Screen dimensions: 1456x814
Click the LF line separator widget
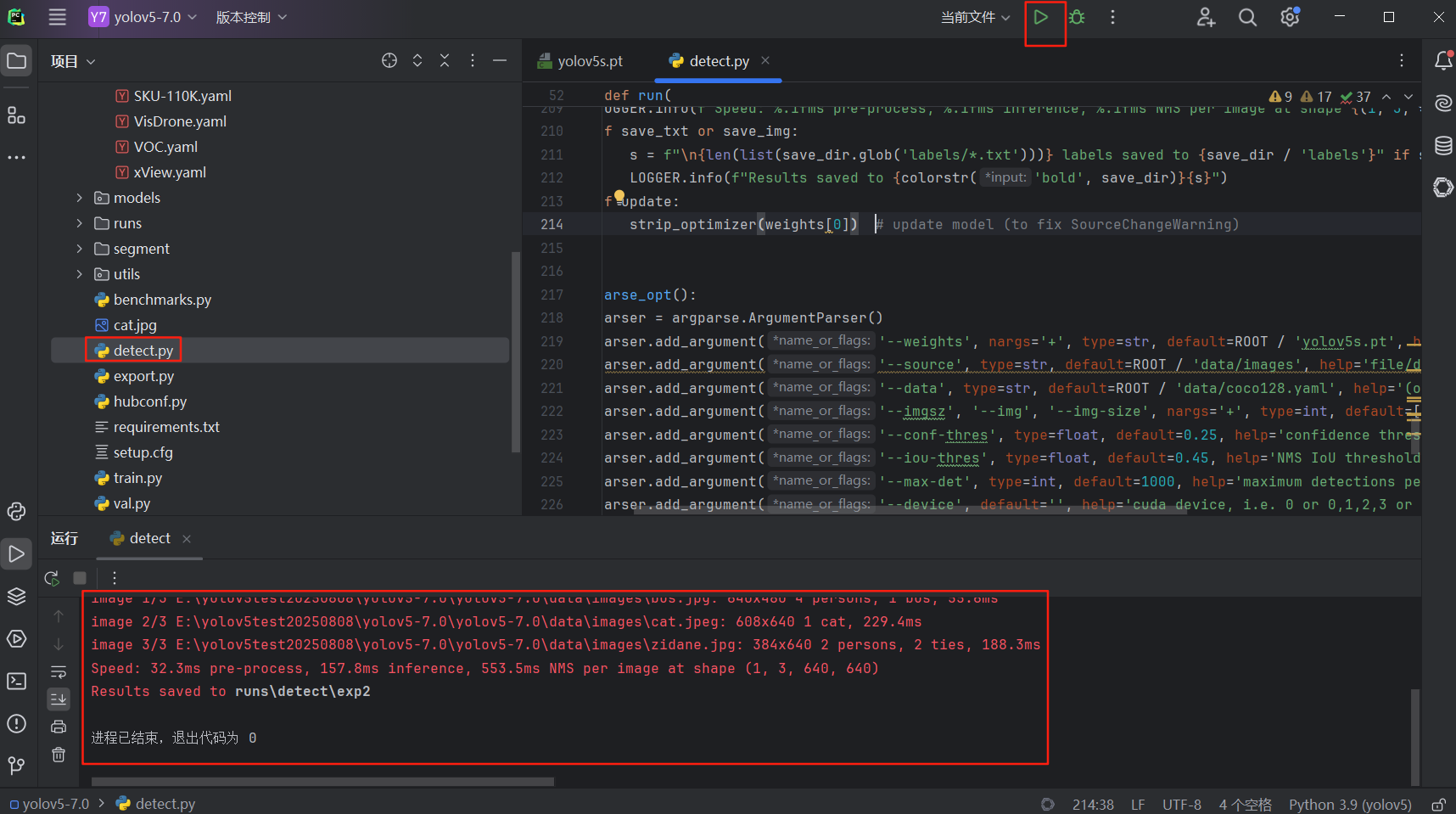[x=1138, y=804]
